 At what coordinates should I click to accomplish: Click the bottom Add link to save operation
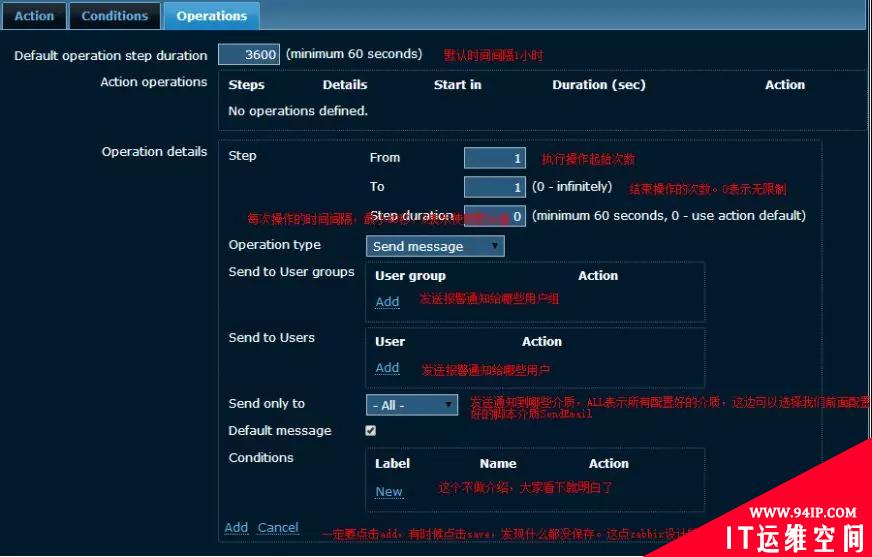point(236,527)
